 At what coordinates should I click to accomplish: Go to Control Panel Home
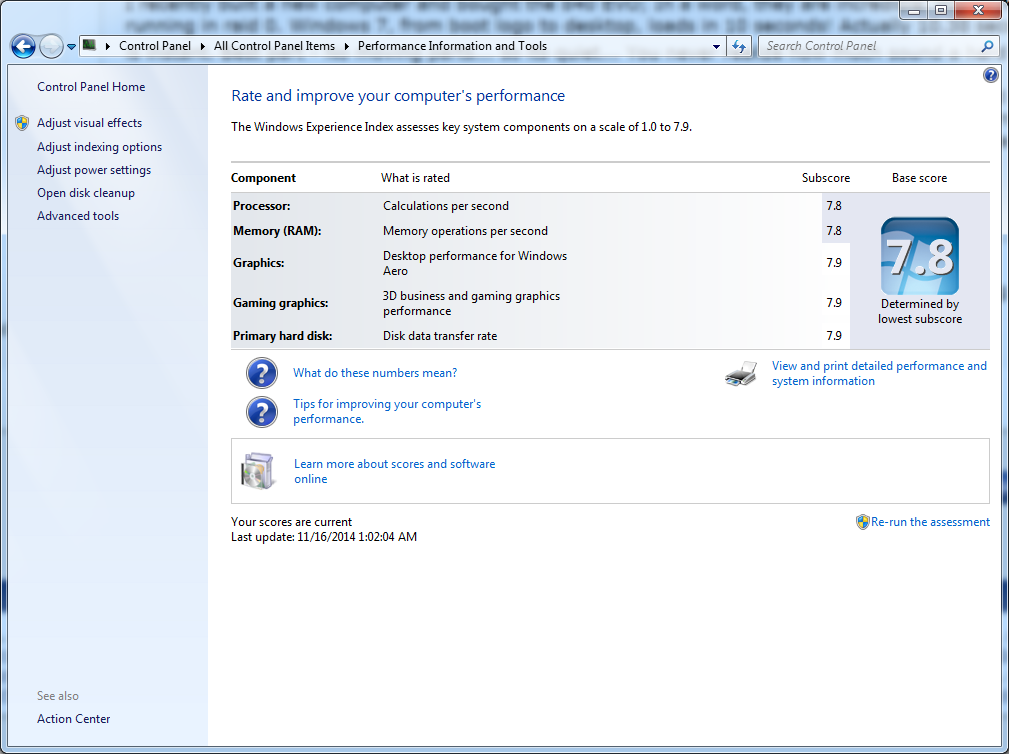(91, 87)
